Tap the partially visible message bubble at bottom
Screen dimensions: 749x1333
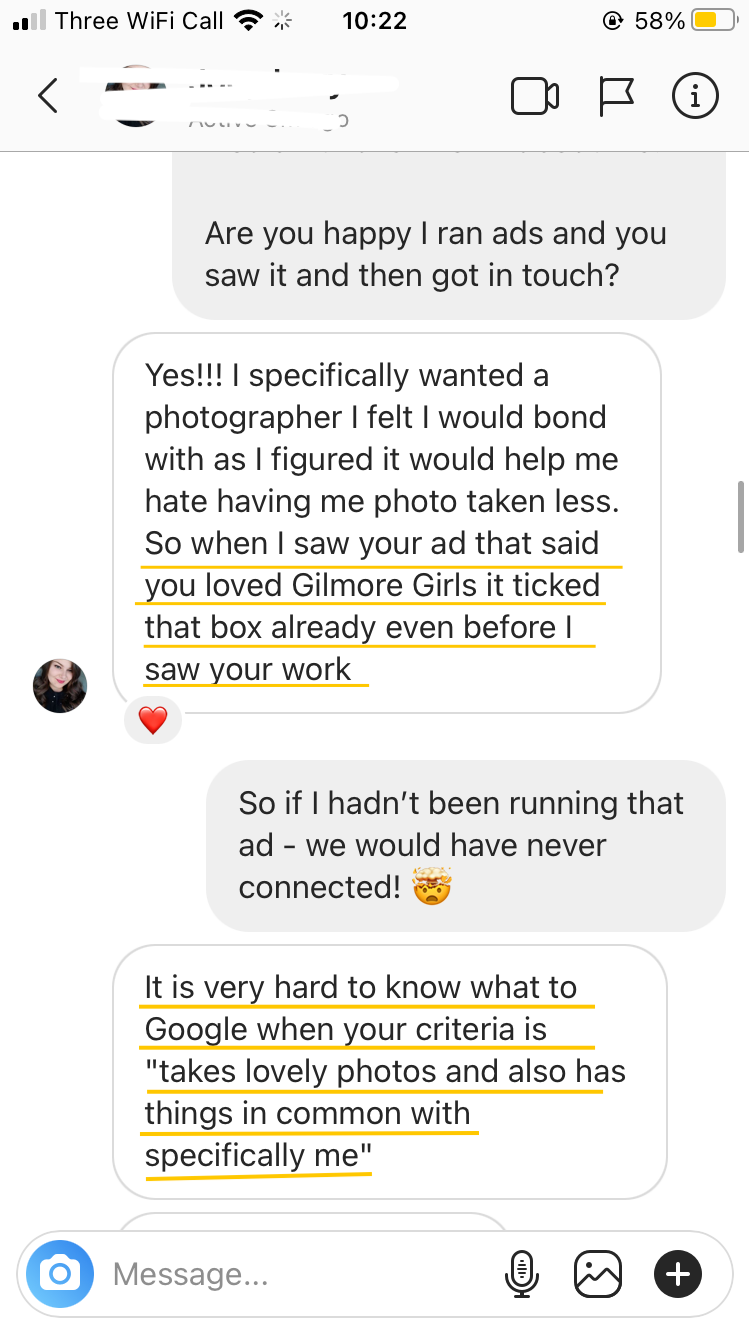tap(315, 1222)
